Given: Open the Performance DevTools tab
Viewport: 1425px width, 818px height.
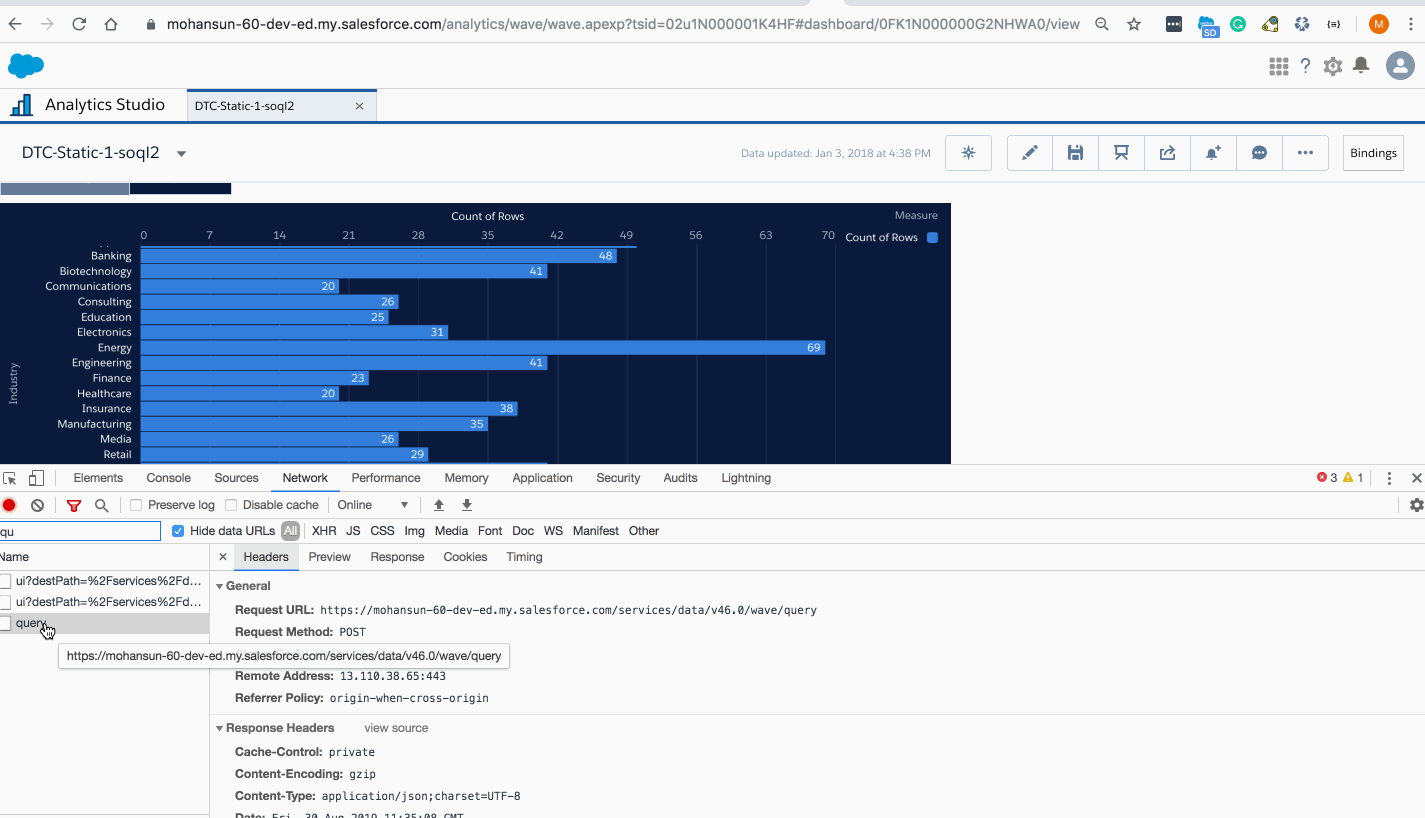Looking at the screenshot, I should pyautogui.click(x=386, y=478).
